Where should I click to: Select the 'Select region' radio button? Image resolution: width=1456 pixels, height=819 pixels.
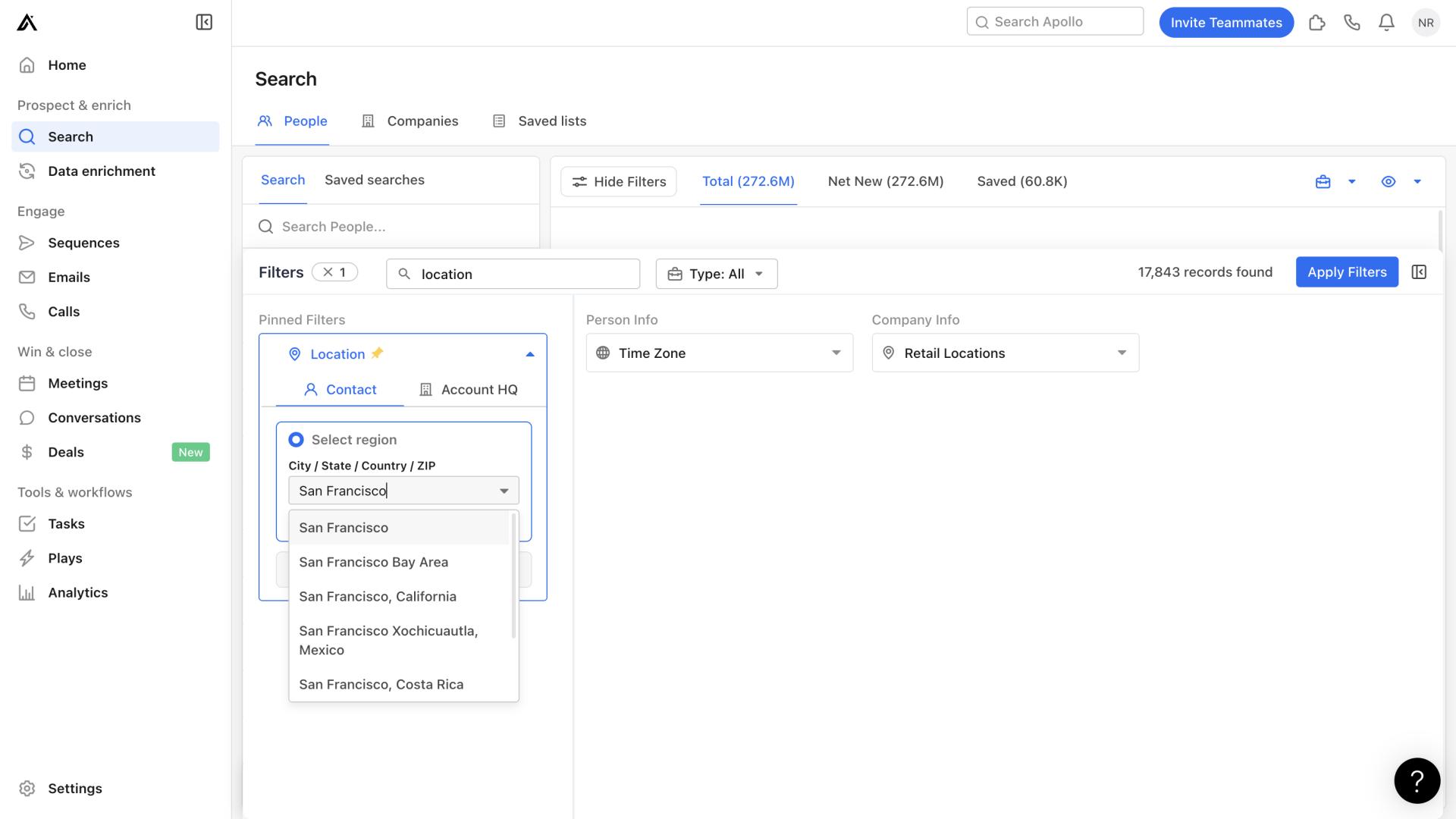click(296, 440)
